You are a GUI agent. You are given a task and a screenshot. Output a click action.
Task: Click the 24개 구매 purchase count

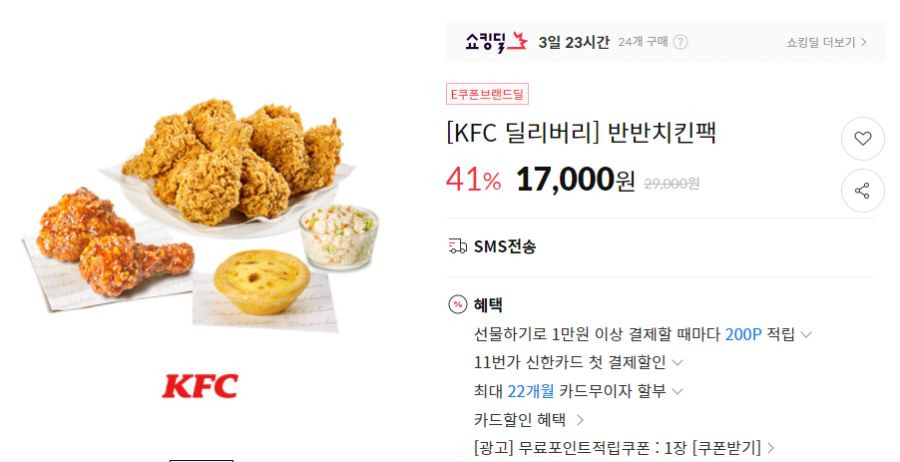point(643,42)
